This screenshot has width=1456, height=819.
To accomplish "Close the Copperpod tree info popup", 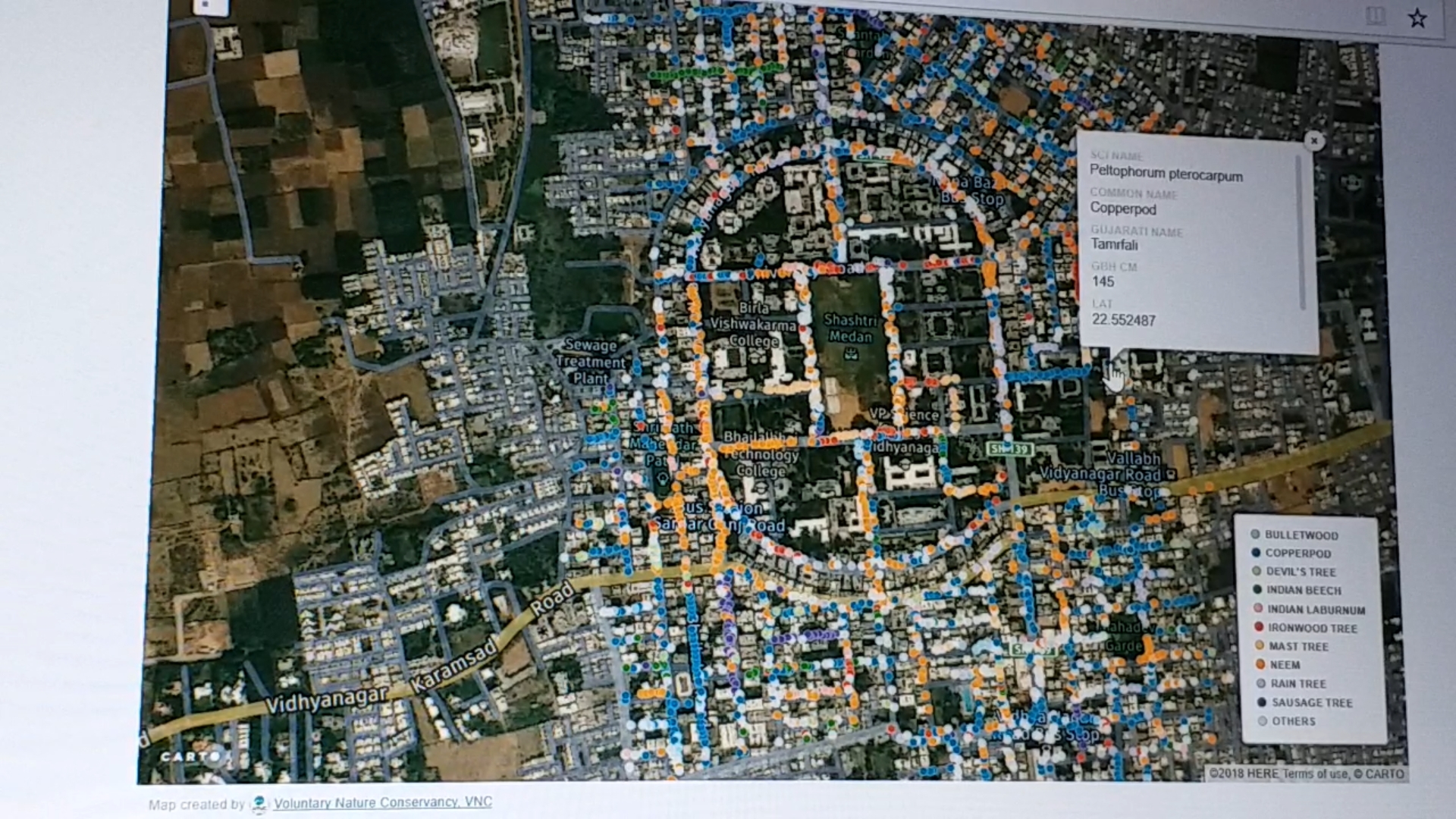I will (1314, 140).
